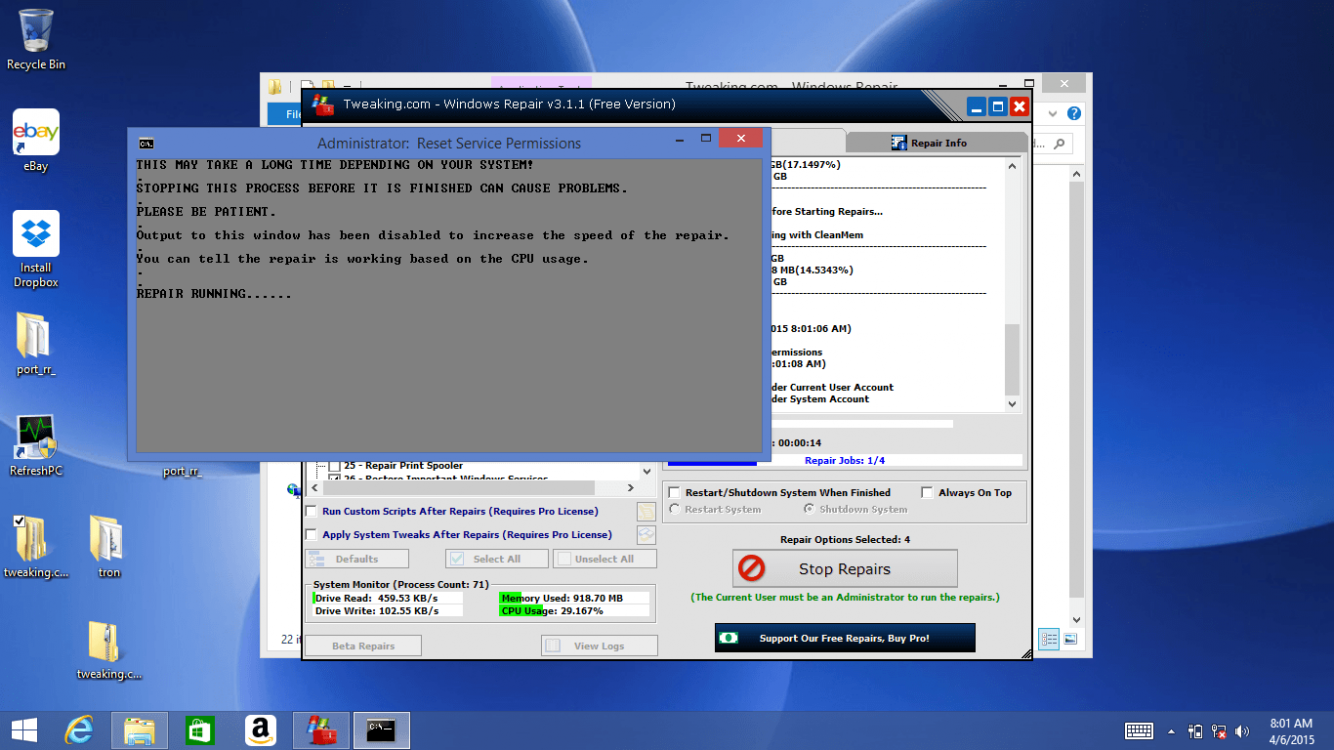The height and width of the screenshot is (750, 1334).
Task: Enable Run Custom Scripts After Repairs
Action: point(311,511)
